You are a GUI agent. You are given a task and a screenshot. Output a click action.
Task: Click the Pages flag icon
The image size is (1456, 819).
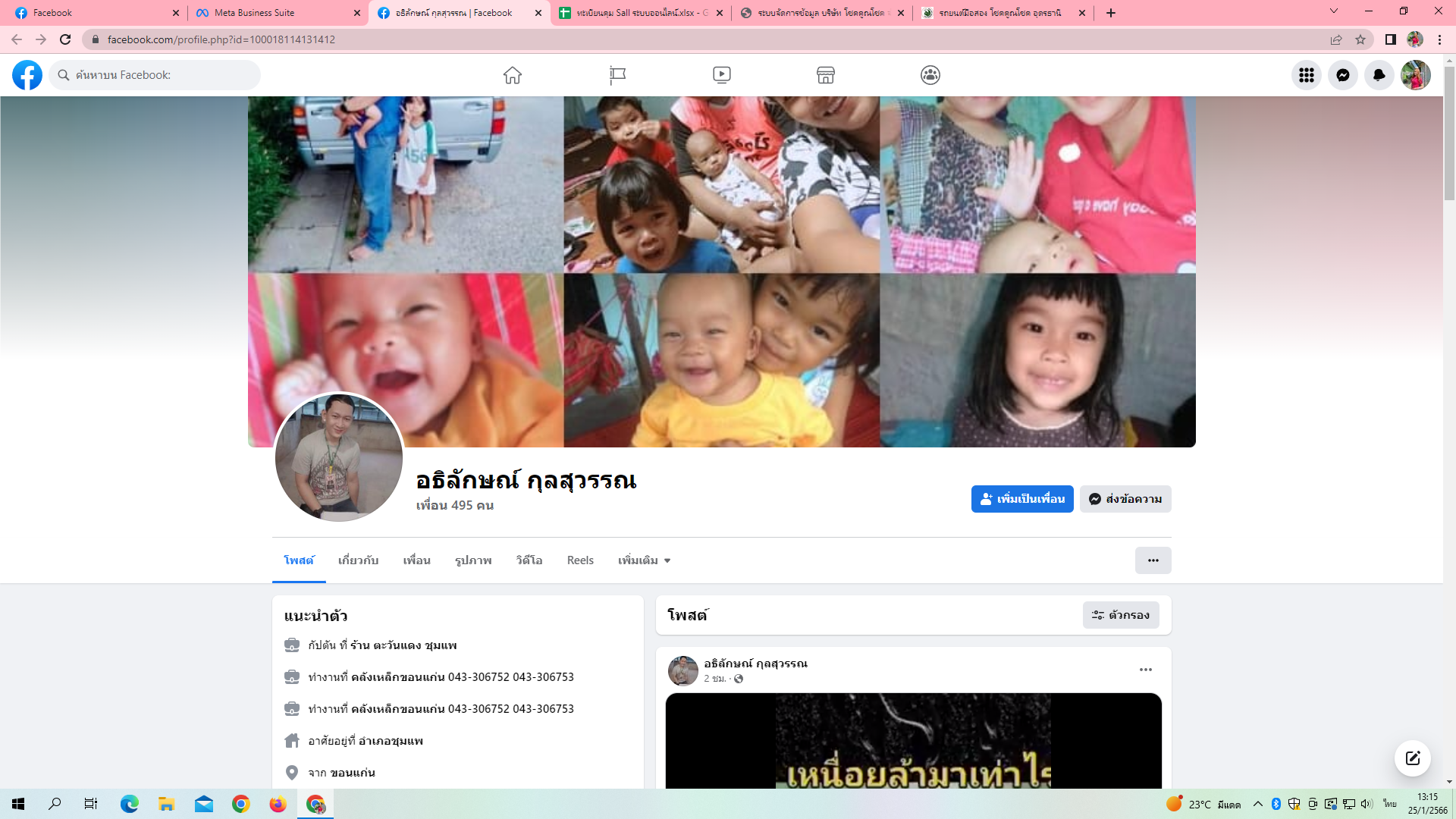pyautogui.click(x=617, y=75)
